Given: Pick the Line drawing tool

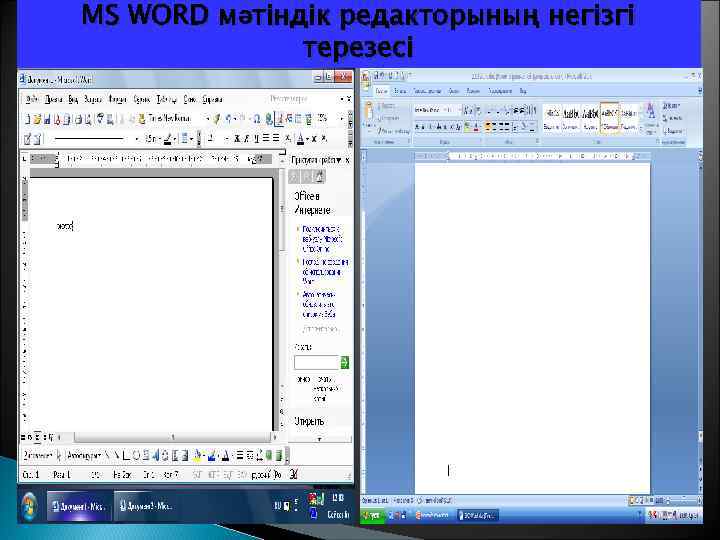Looking at the screenshot, I should [107, 456].
